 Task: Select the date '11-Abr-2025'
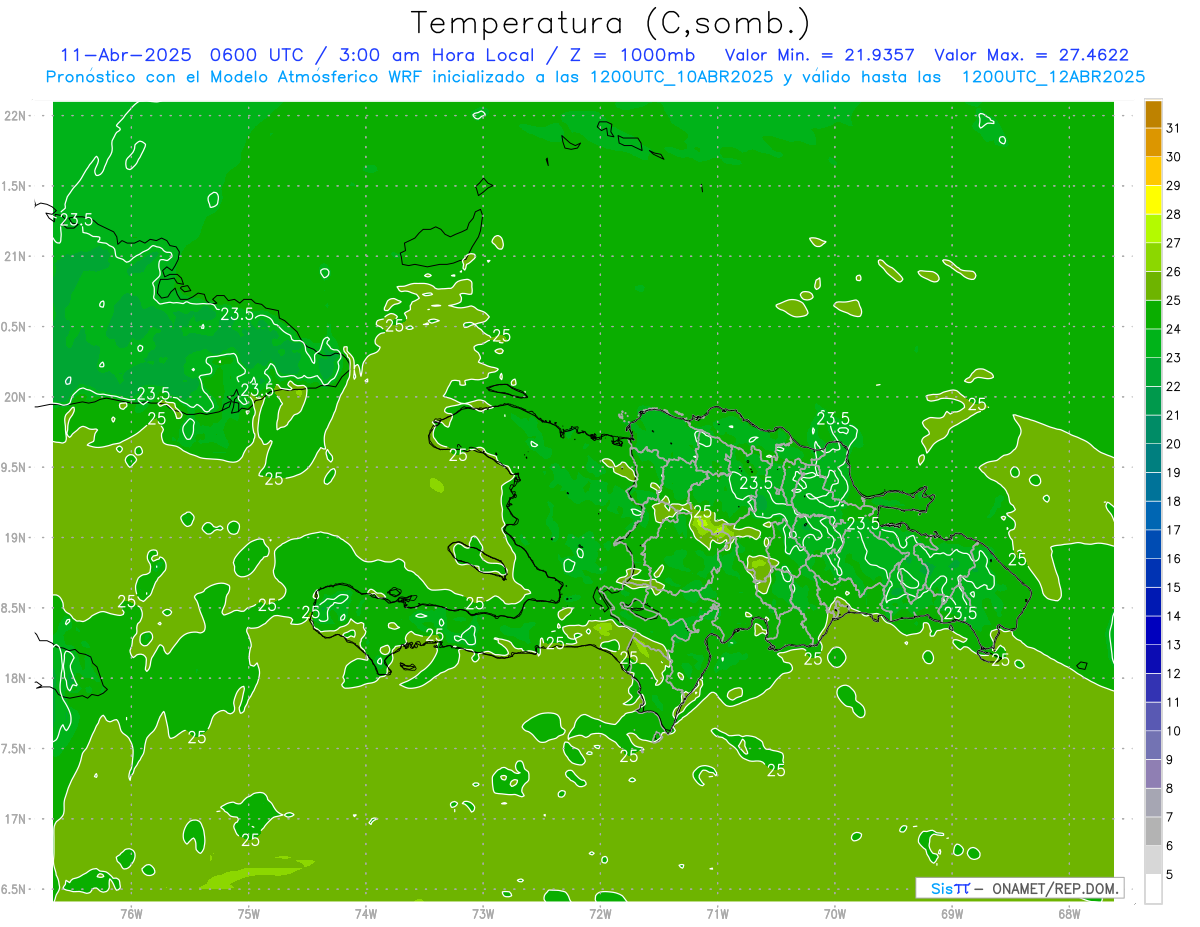125,55
